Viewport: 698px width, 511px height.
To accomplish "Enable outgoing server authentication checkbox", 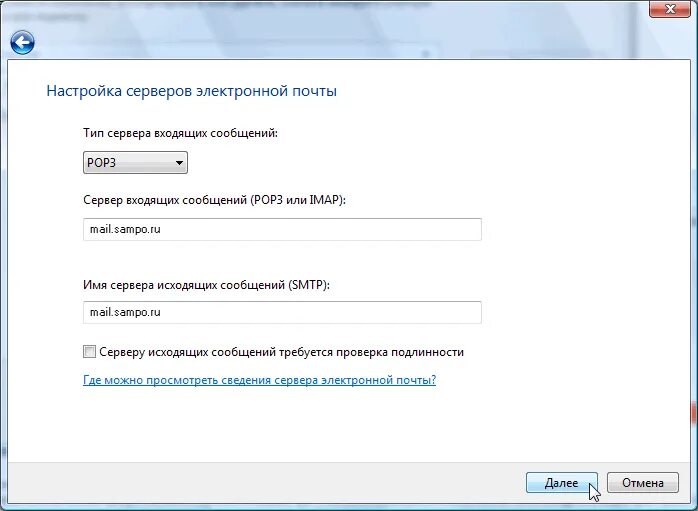I will tap(89, 352).
